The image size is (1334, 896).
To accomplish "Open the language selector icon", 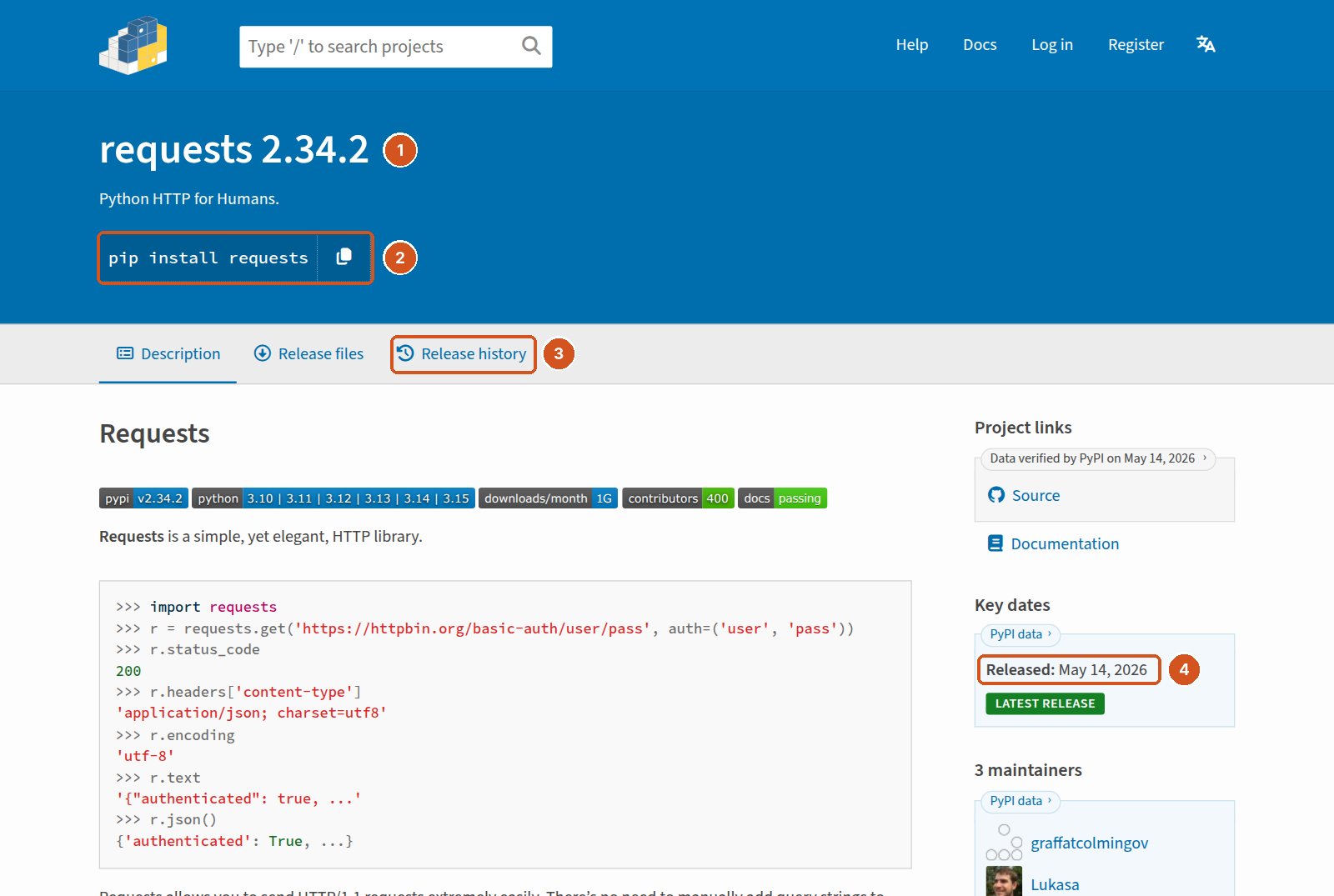I will (x=1206, y=44).
